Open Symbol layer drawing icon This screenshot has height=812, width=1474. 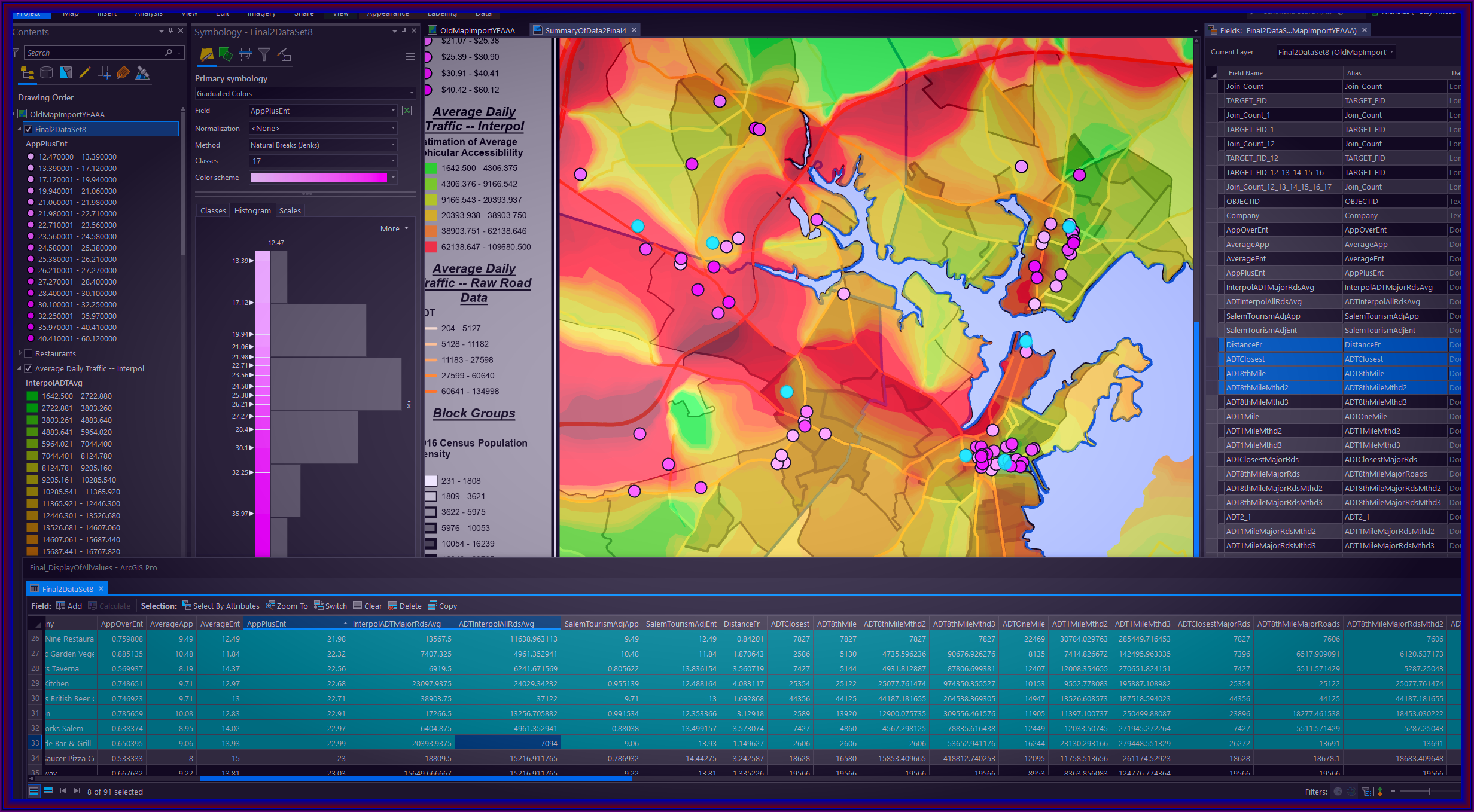point(245,55)
